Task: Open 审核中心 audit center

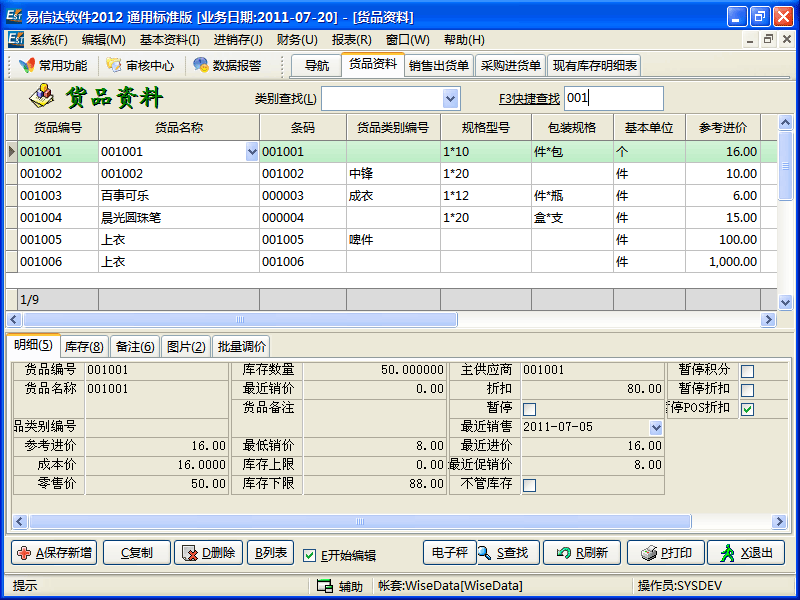Action: point(140,66)
